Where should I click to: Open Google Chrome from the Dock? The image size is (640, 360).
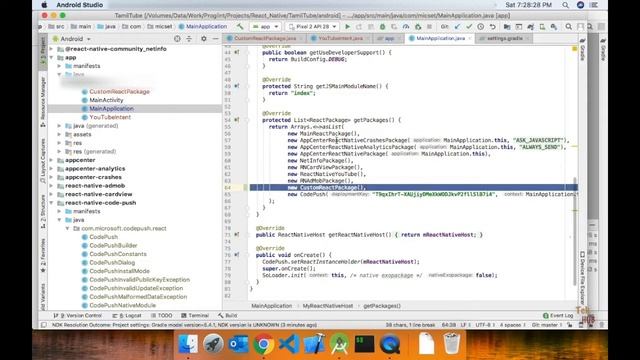(264, 344)
